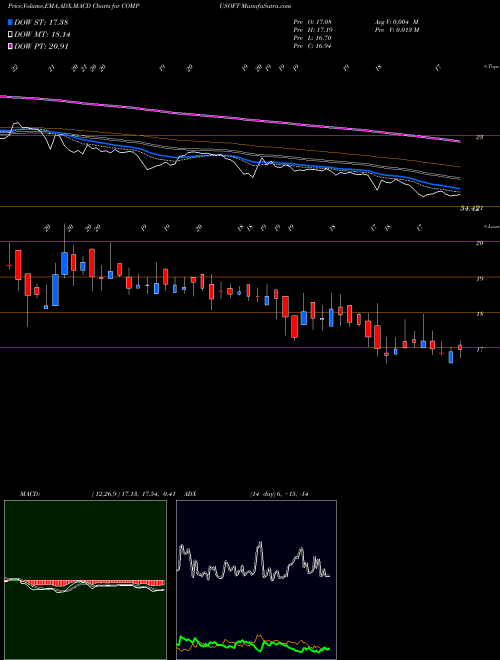
Task: Click the green +DI line in ADX panel
Action: [253, 644]
